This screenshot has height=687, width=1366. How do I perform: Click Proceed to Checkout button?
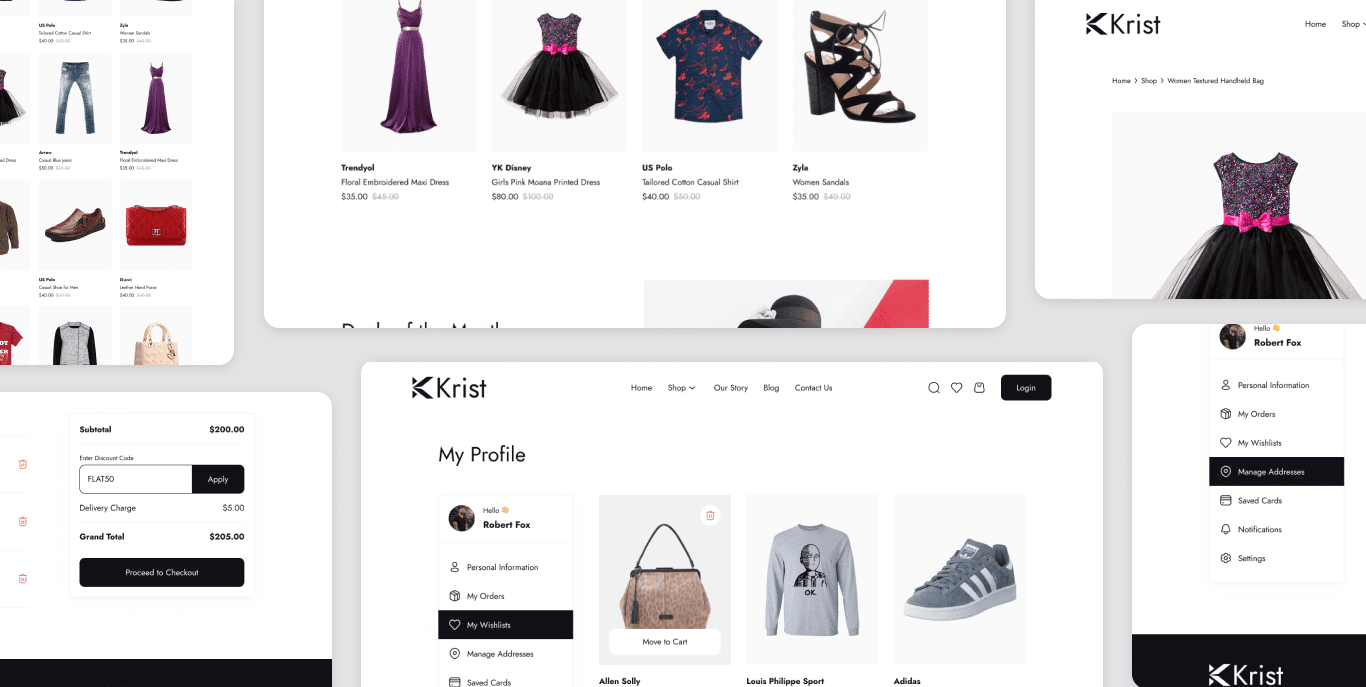(162, 572)
